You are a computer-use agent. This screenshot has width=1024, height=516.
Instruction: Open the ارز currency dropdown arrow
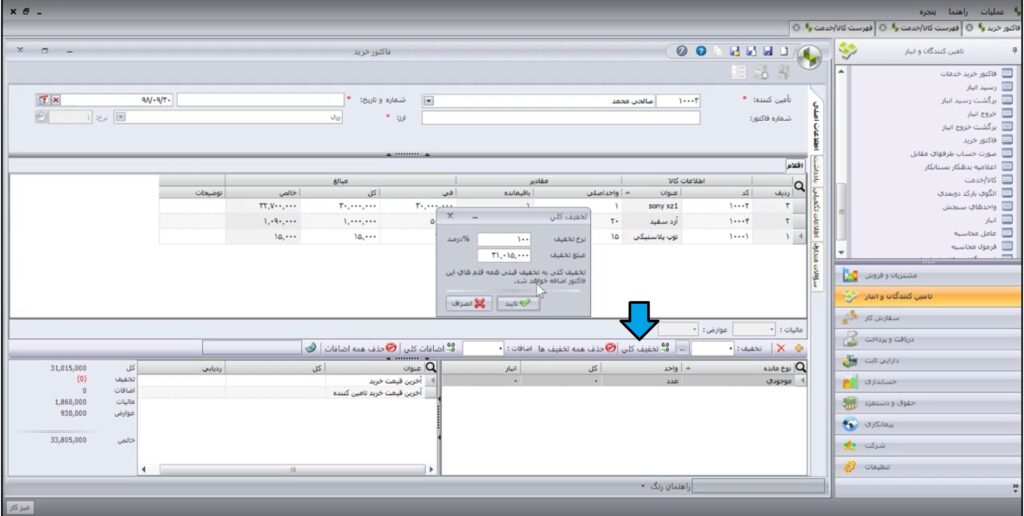[120, 117]
